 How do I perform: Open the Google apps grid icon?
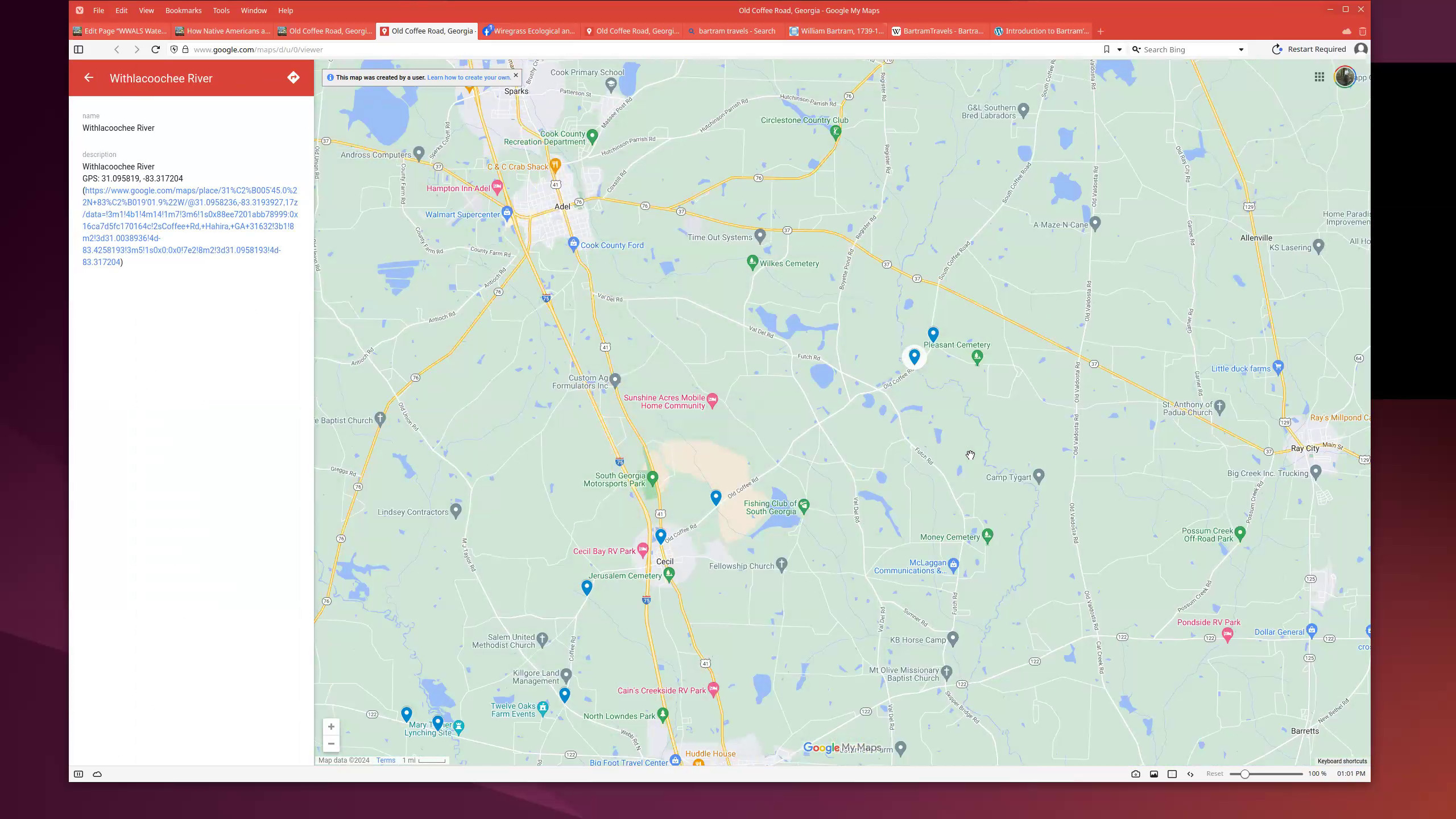click(1319, 77)
